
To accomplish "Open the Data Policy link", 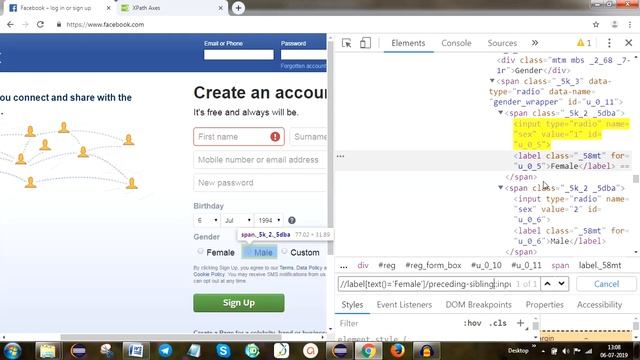I will (309, 268).
